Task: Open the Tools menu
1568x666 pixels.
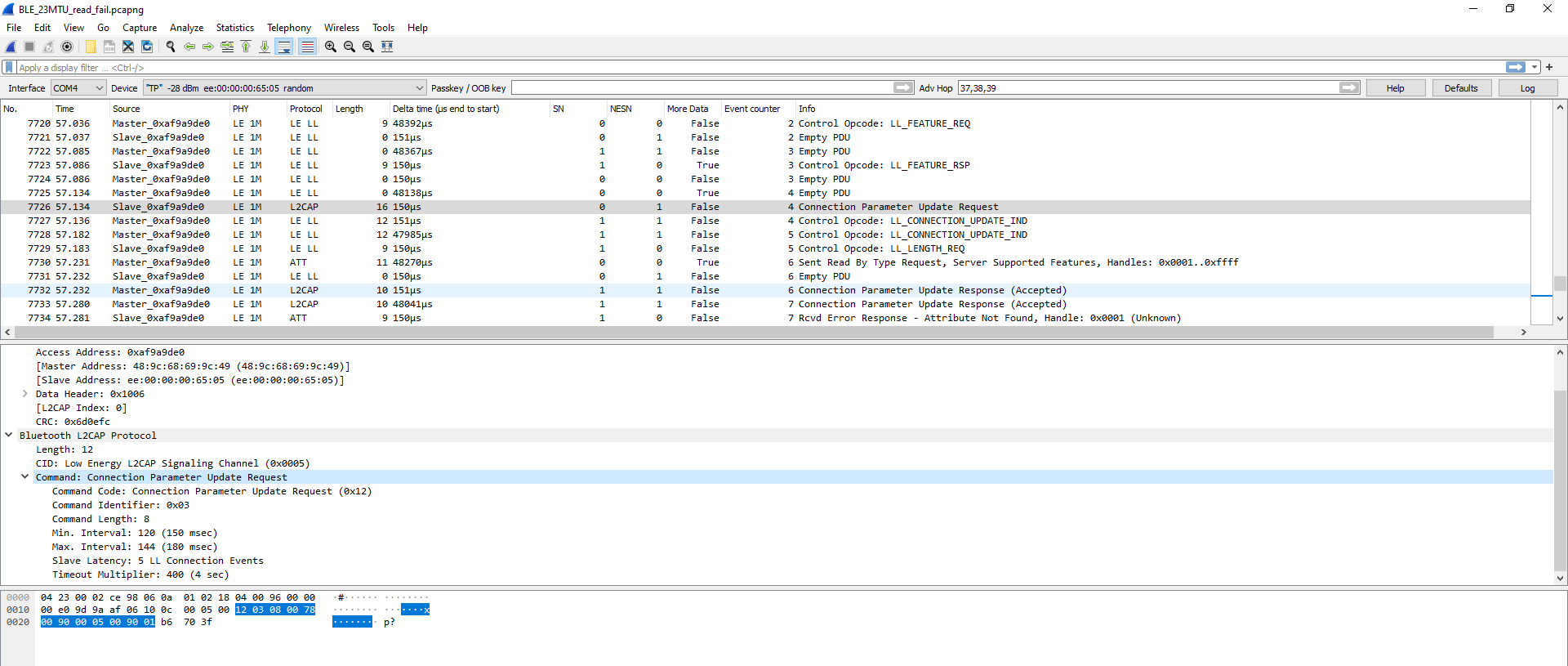Action: pyautogui.click(x=383, y=28)
